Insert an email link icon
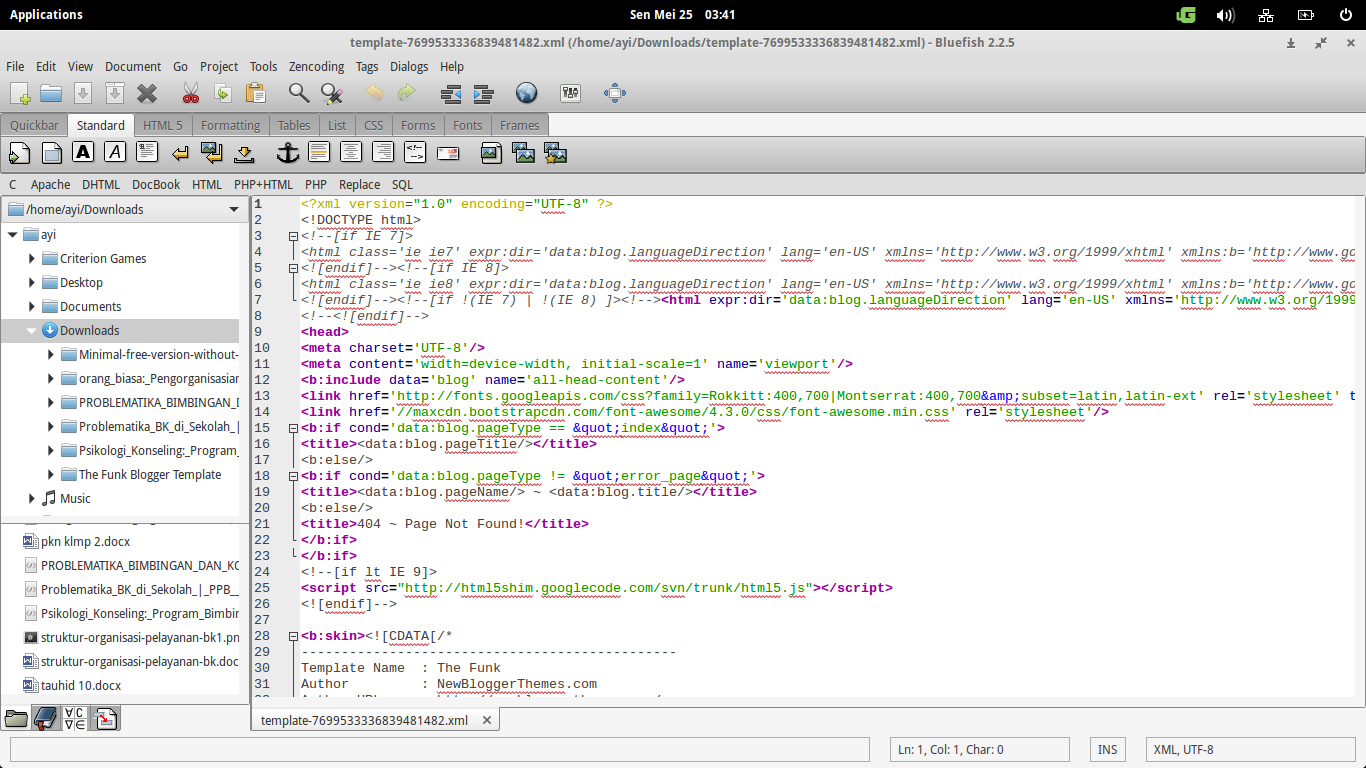Viewport: 1366px width, 768px height. click(x=447, y=153)
